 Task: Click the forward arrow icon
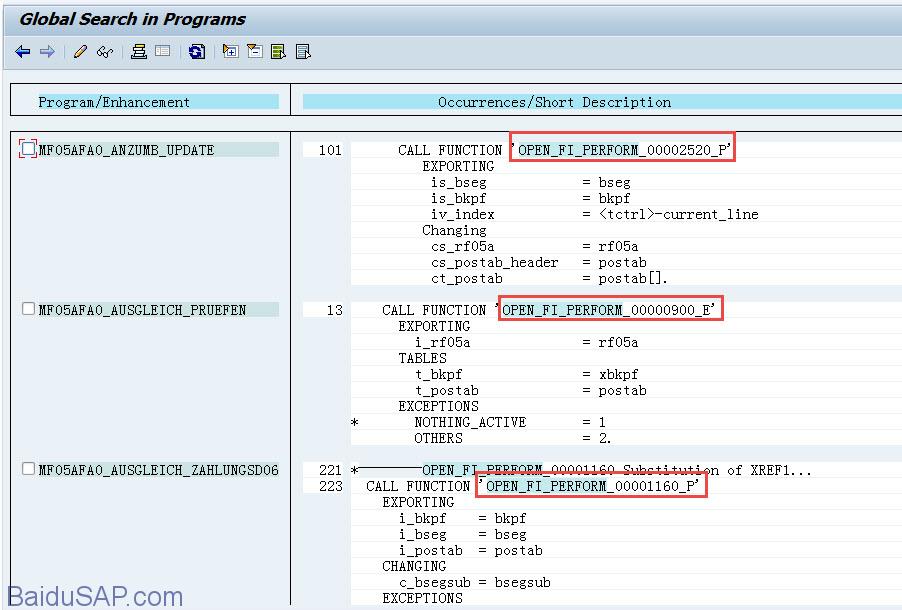[47, 52]
